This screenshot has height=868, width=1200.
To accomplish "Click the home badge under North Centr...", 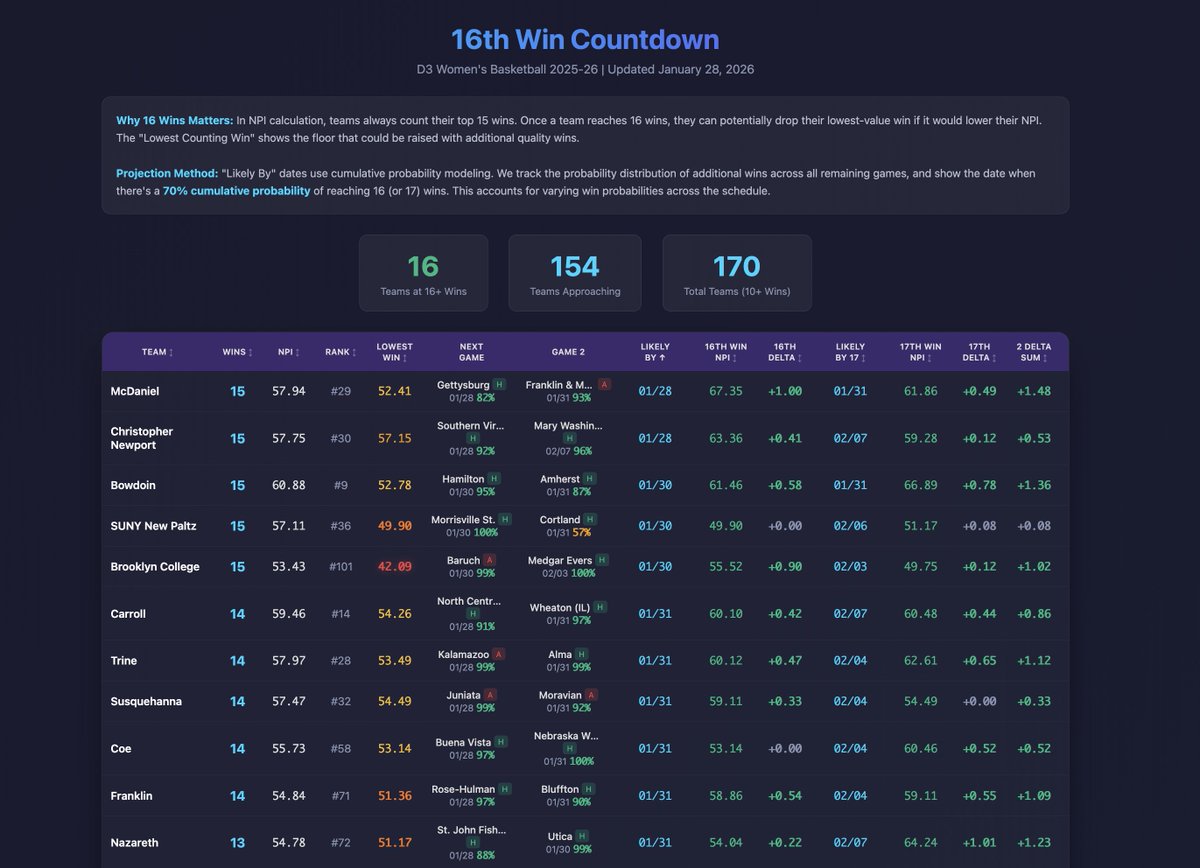I will click(472, 614).
